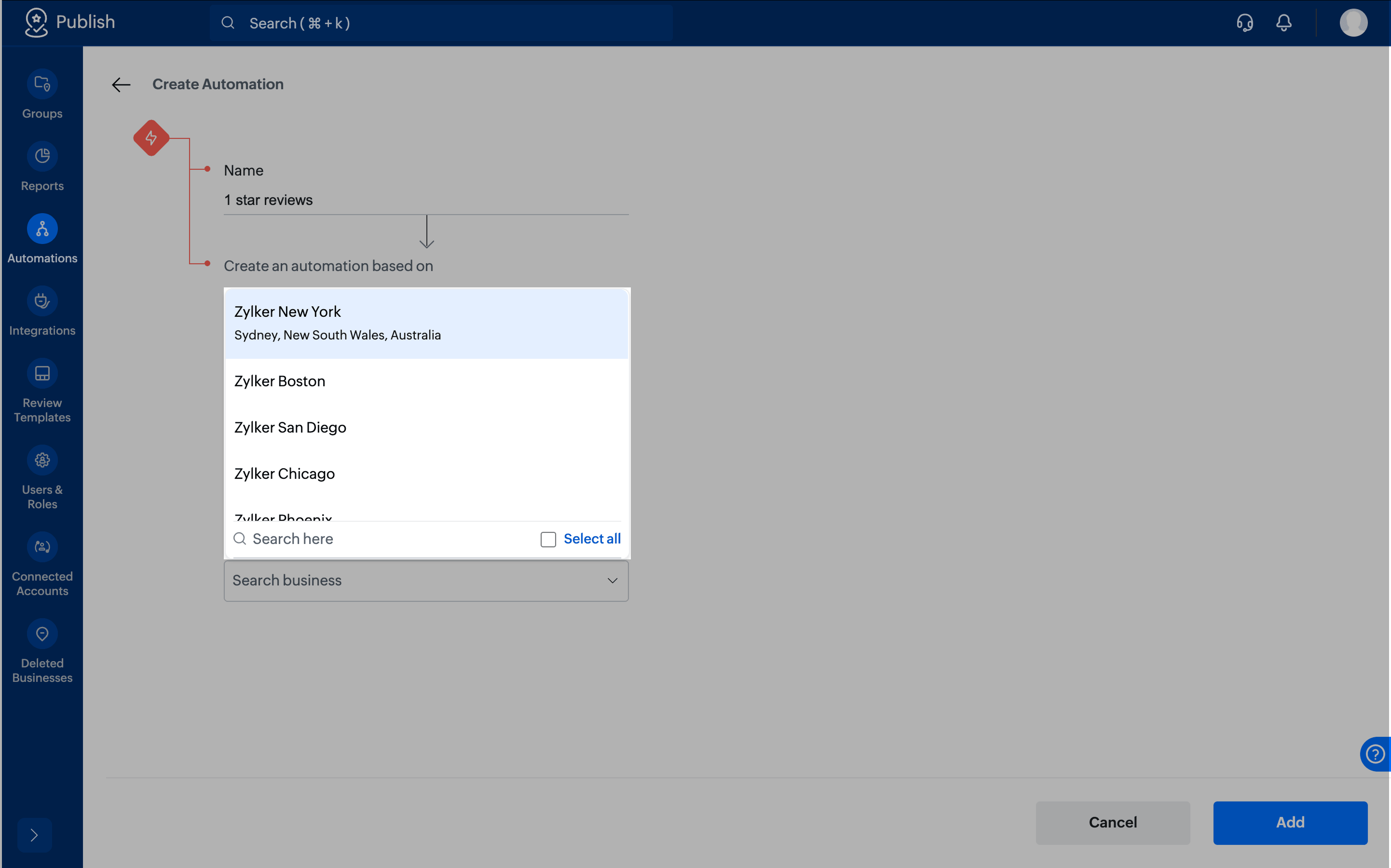Open Deleted Businesses icon
This screenshot has height=868, width=1391.
click(42, 634)
